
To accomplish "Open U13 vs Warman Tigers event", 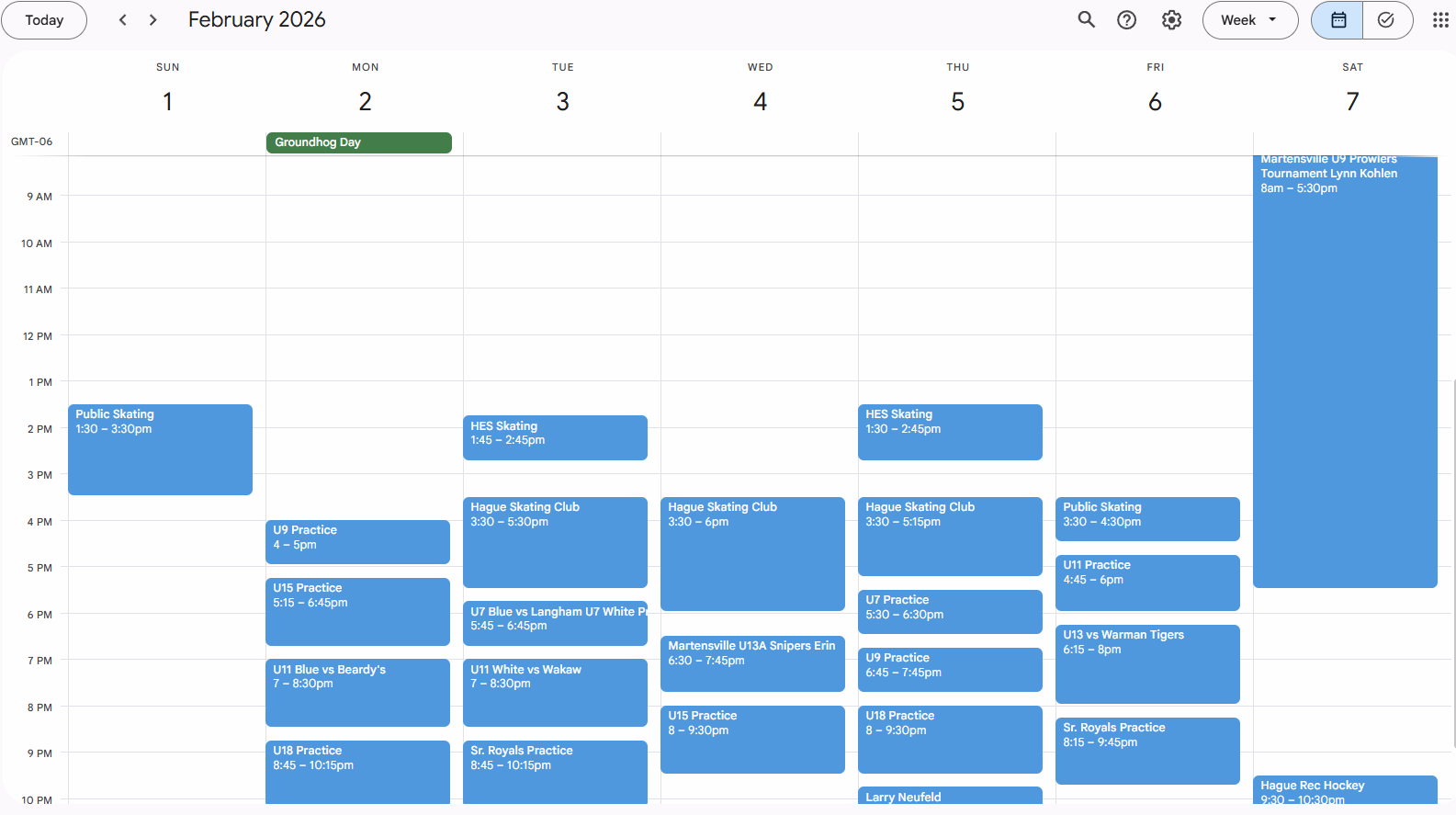I will coord(1147,664).
